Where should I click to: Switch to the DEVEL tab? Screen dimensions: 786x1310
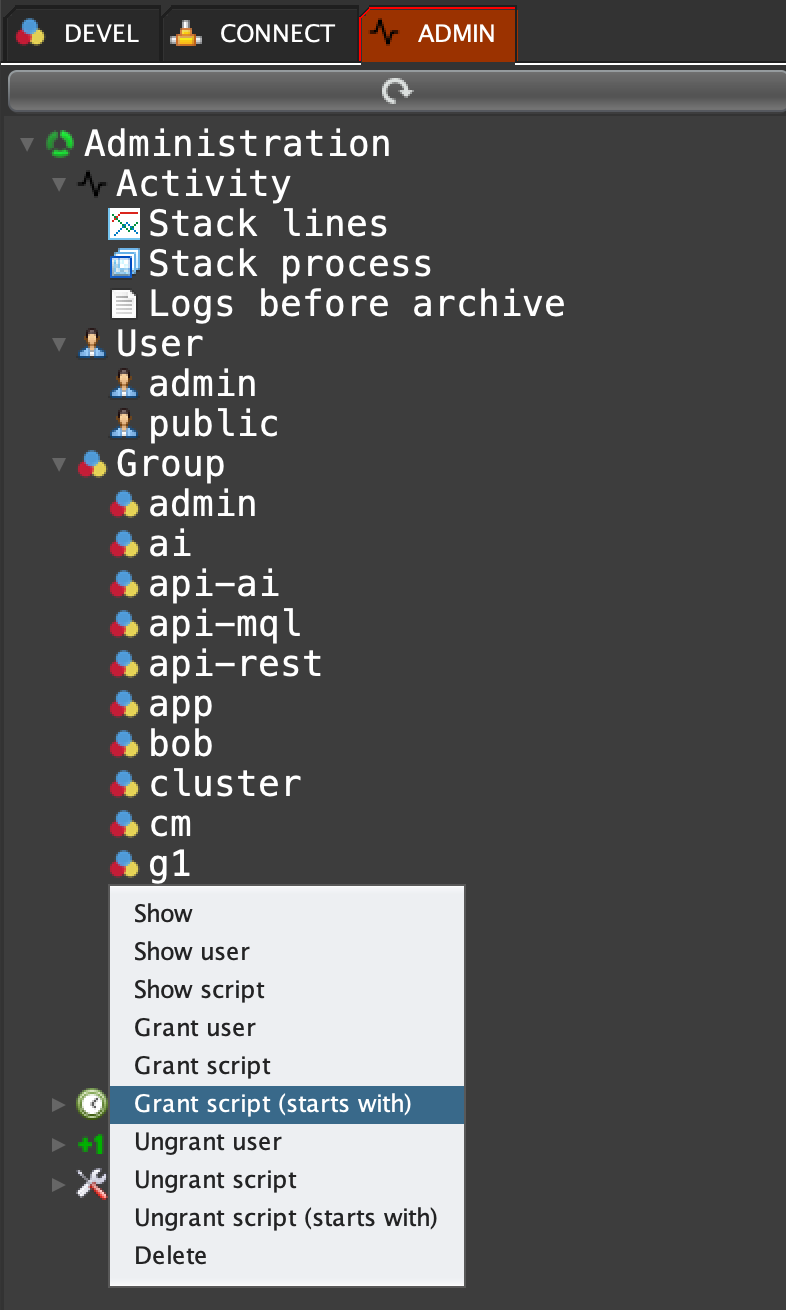point(80,34)
